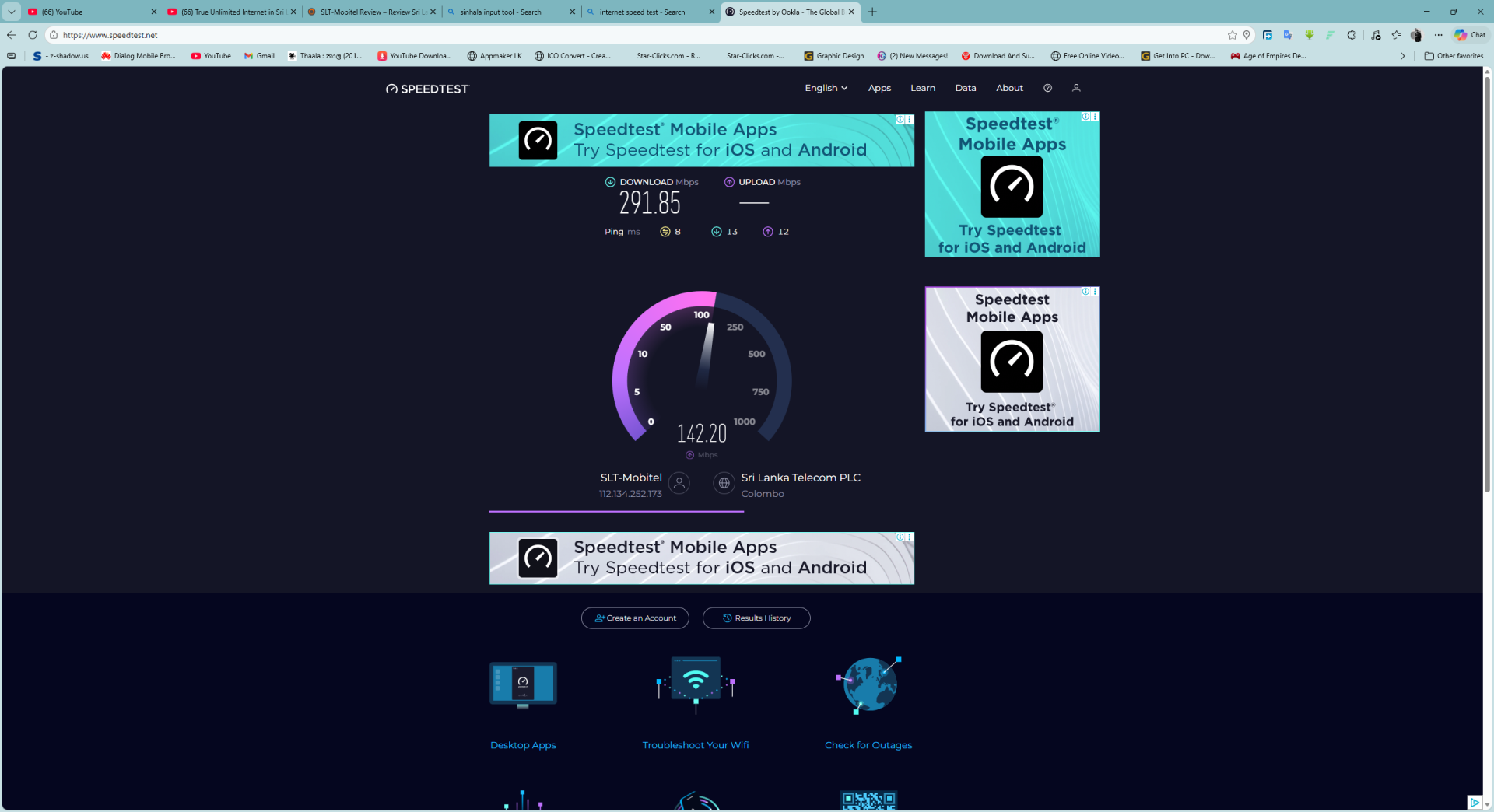
Task: Open the help question mark icon
Action: [1047, 88]
